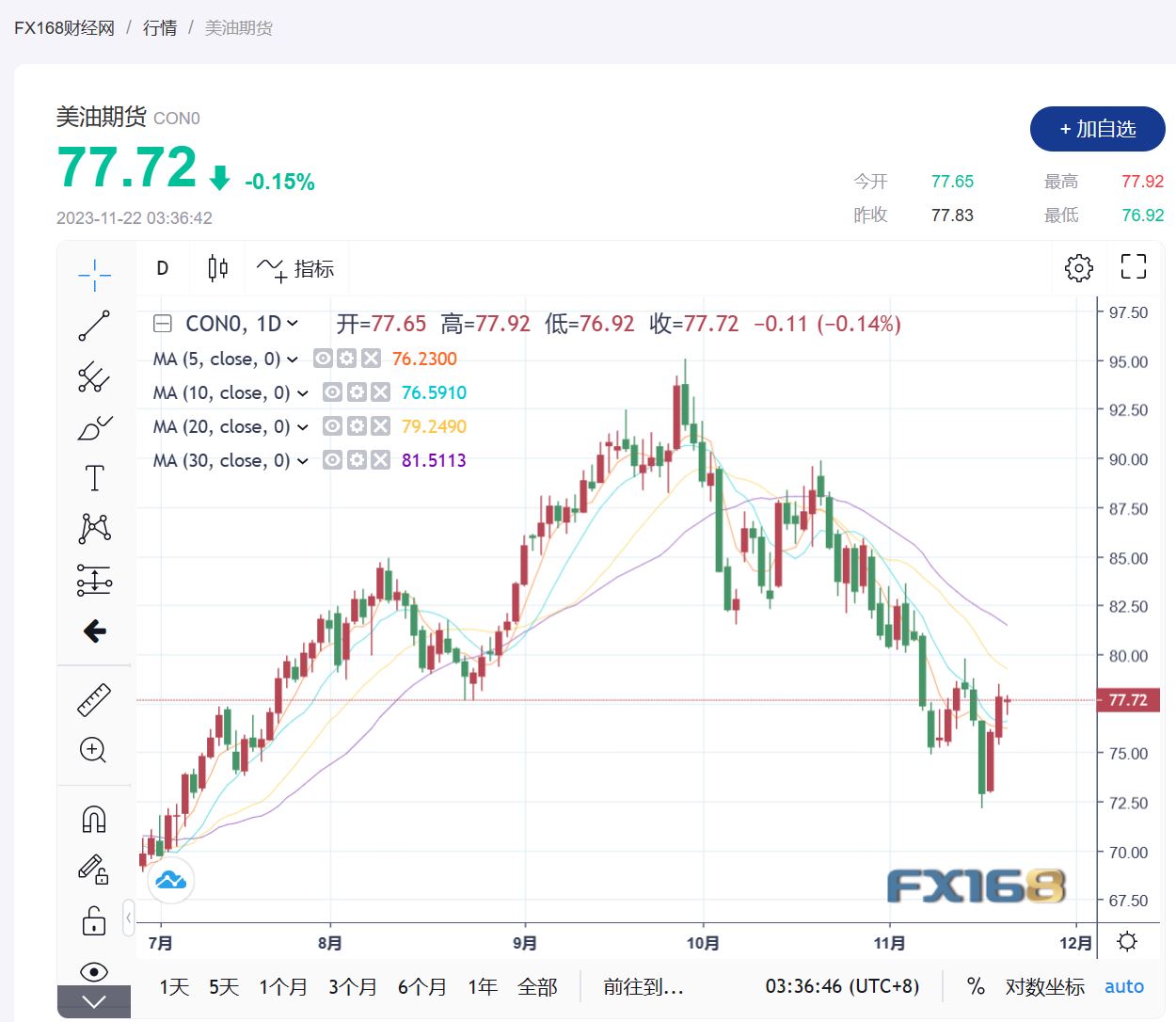Open the 行情 breadcrumb link
Image resolution: width=1176 pixels, height=1022 pixels.
coord(160,28)
